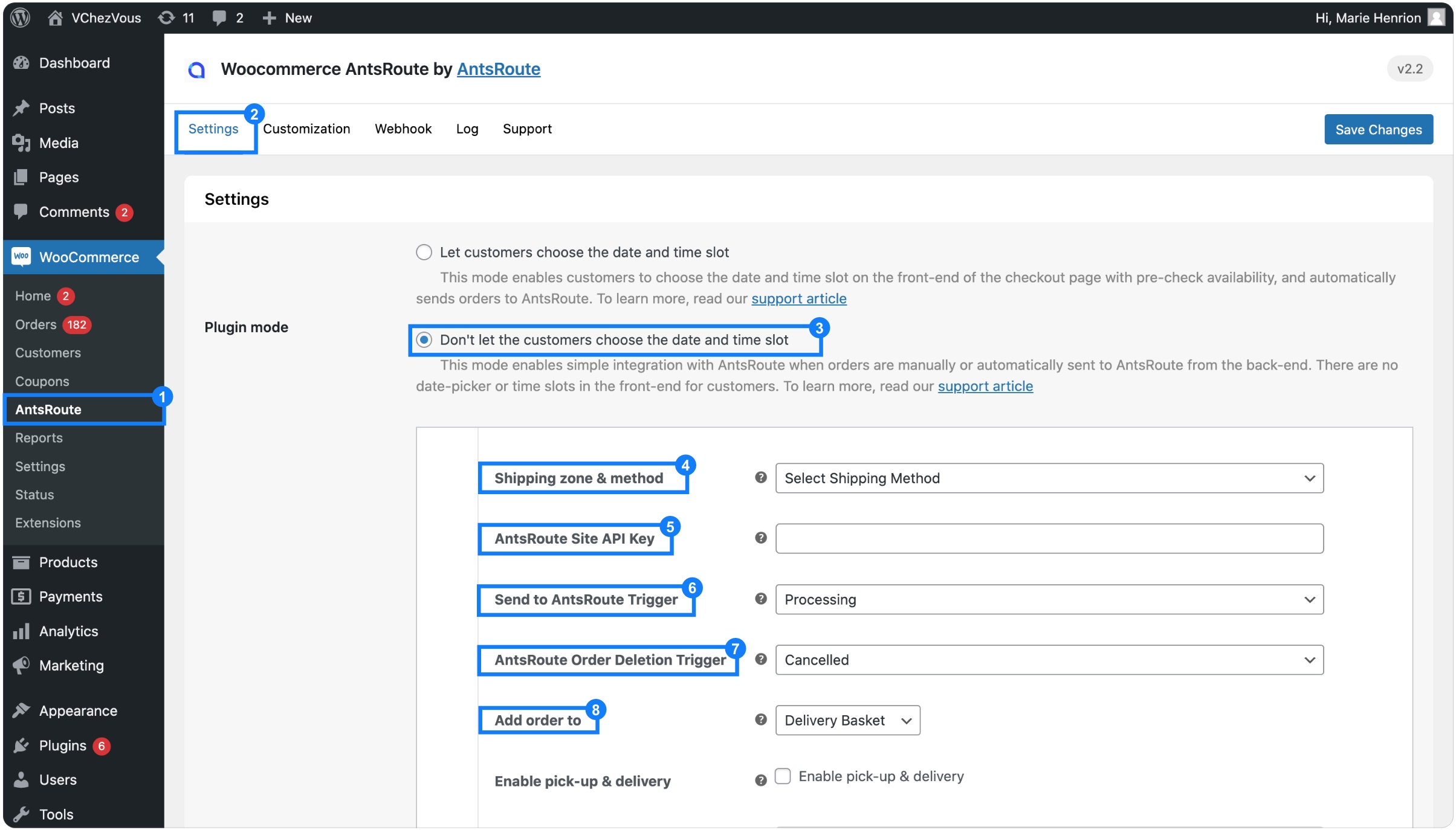Open support article link under first mode

pos(799,298)
